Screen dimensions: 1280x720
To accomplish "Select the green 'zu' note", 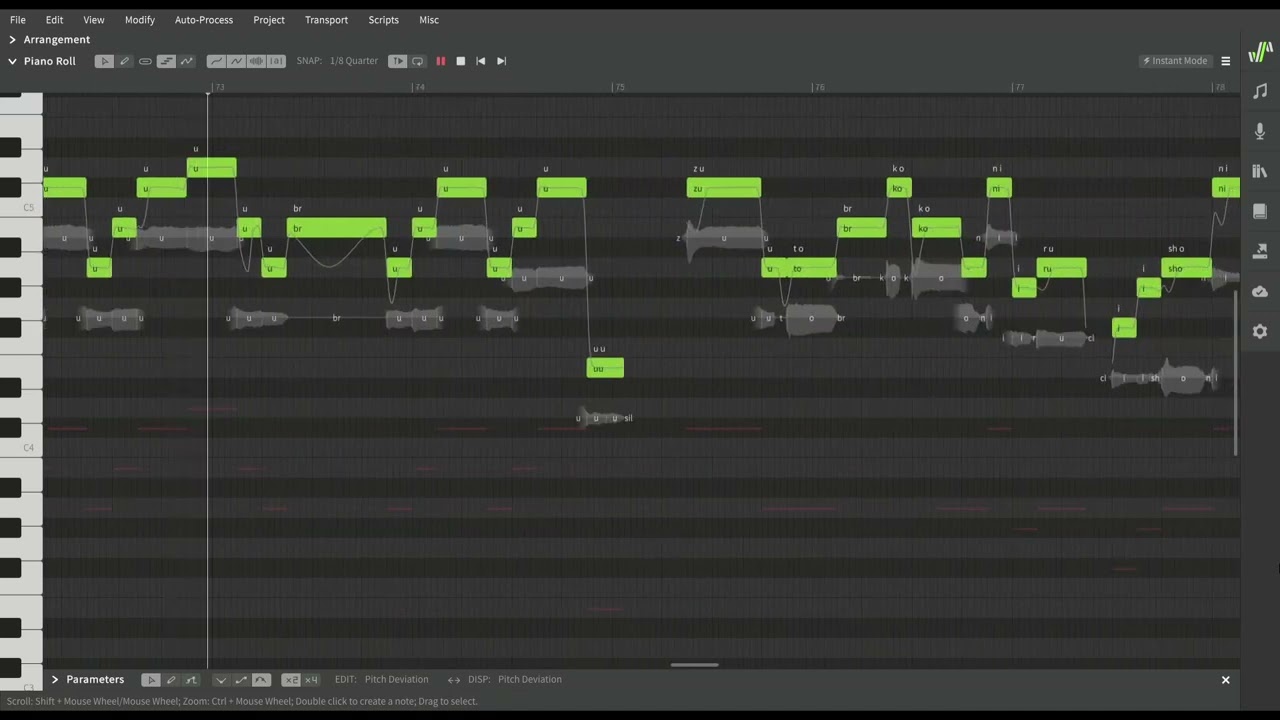I will point(724,188).
